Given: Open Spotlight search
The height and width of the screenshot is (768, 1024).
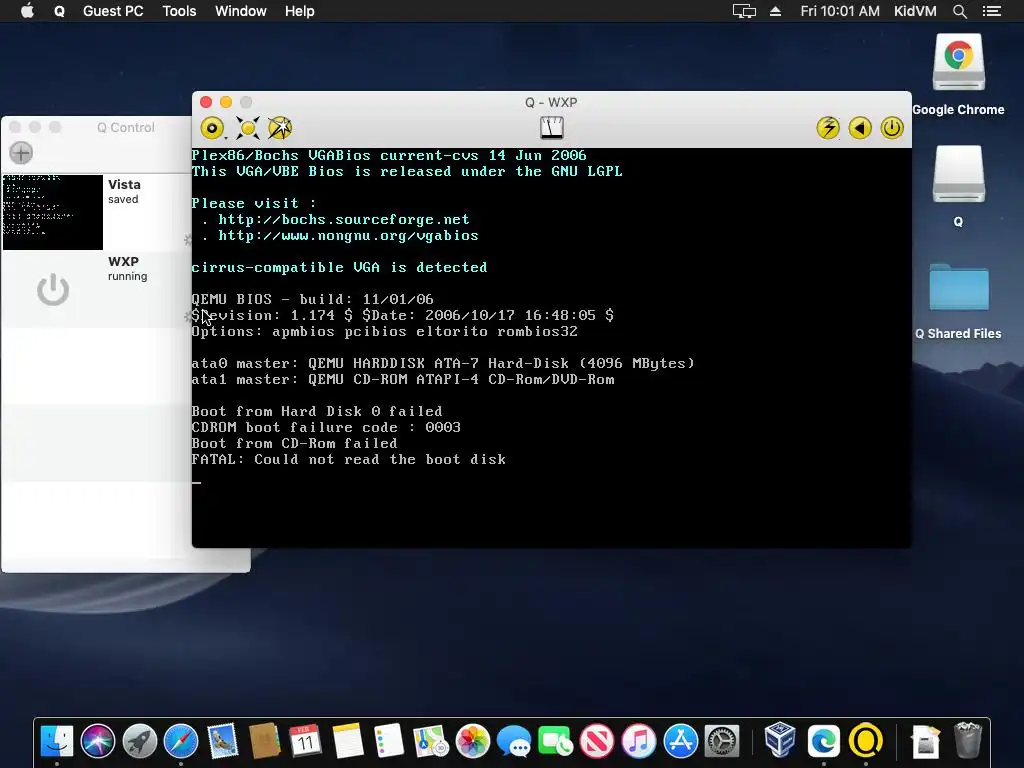Looking at the screenshot, I should coord(959,11).
